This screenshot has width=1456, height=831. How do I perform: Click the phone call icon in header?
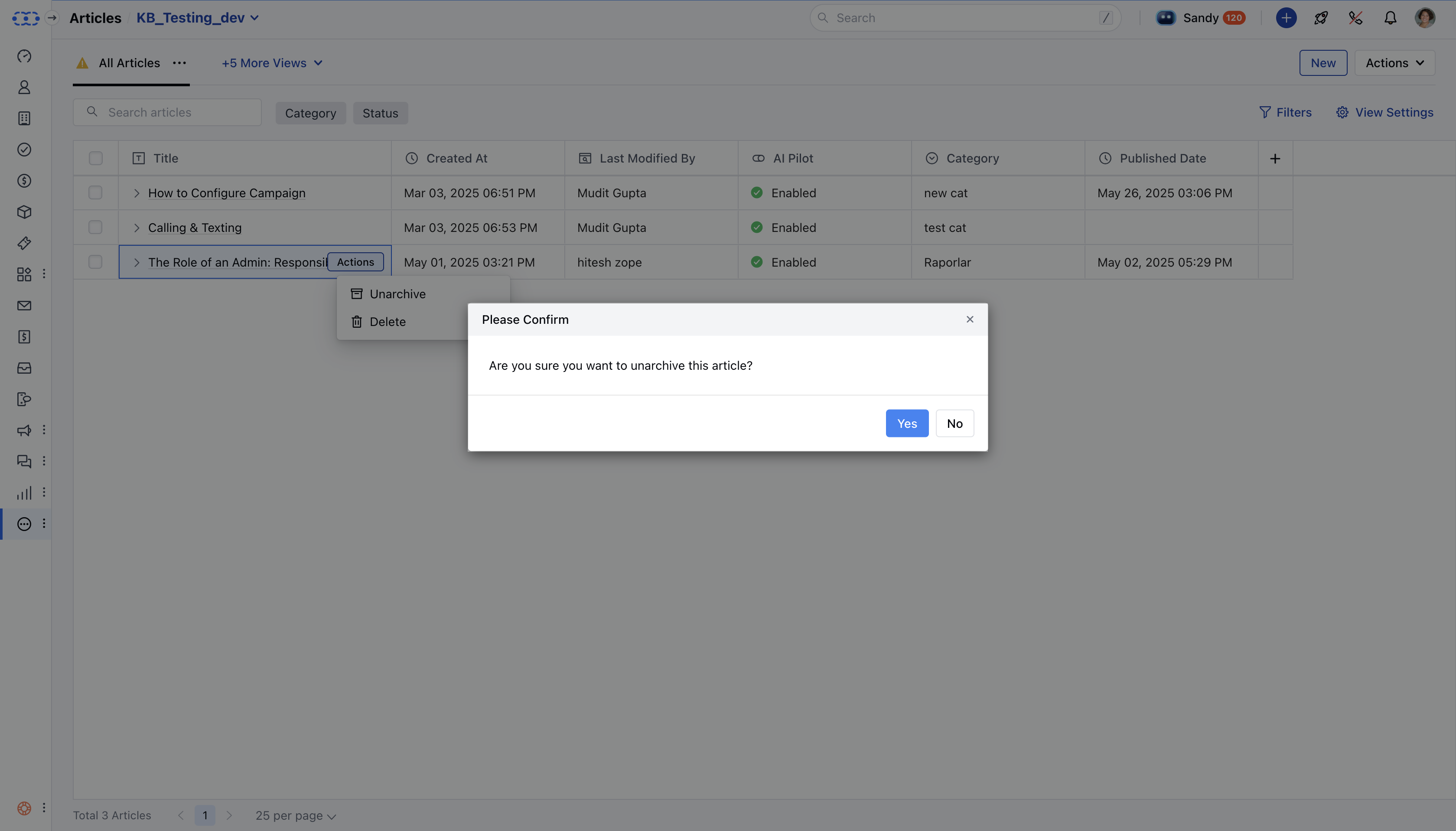pos(1355,18)
